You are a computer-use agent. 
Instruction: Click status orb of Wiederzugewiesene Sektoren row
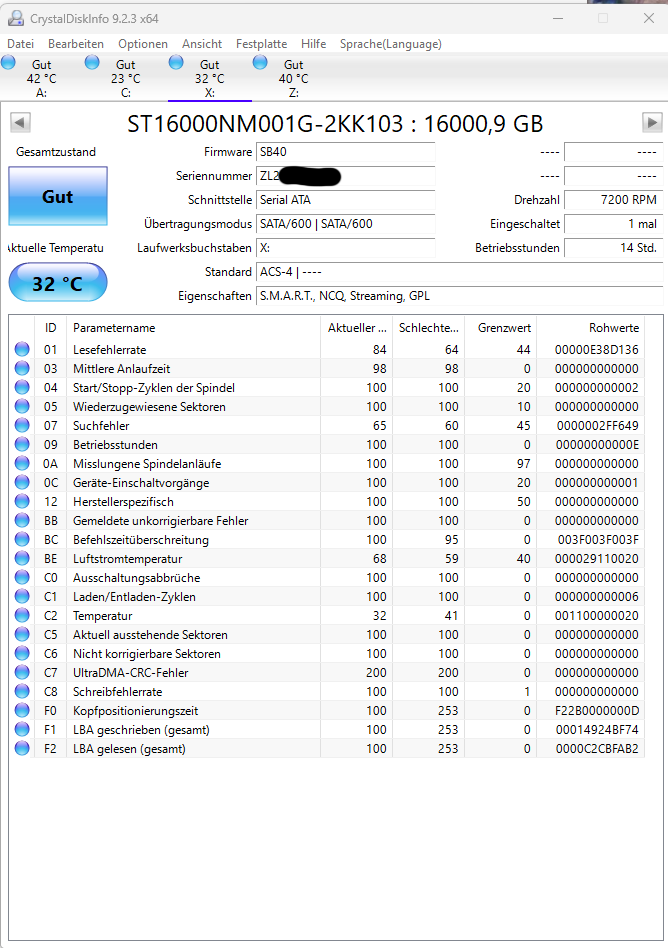22,406
